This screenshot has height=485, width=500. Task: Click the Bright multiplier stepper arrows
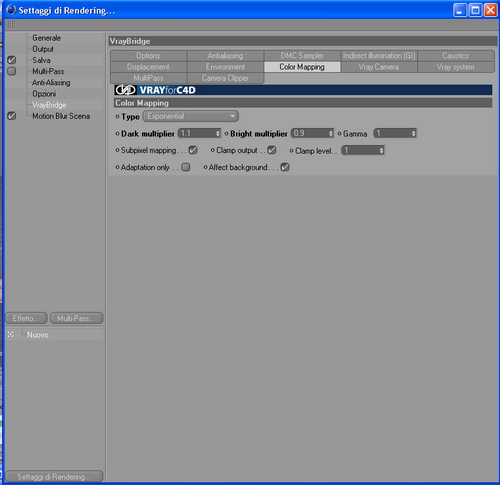331,133
